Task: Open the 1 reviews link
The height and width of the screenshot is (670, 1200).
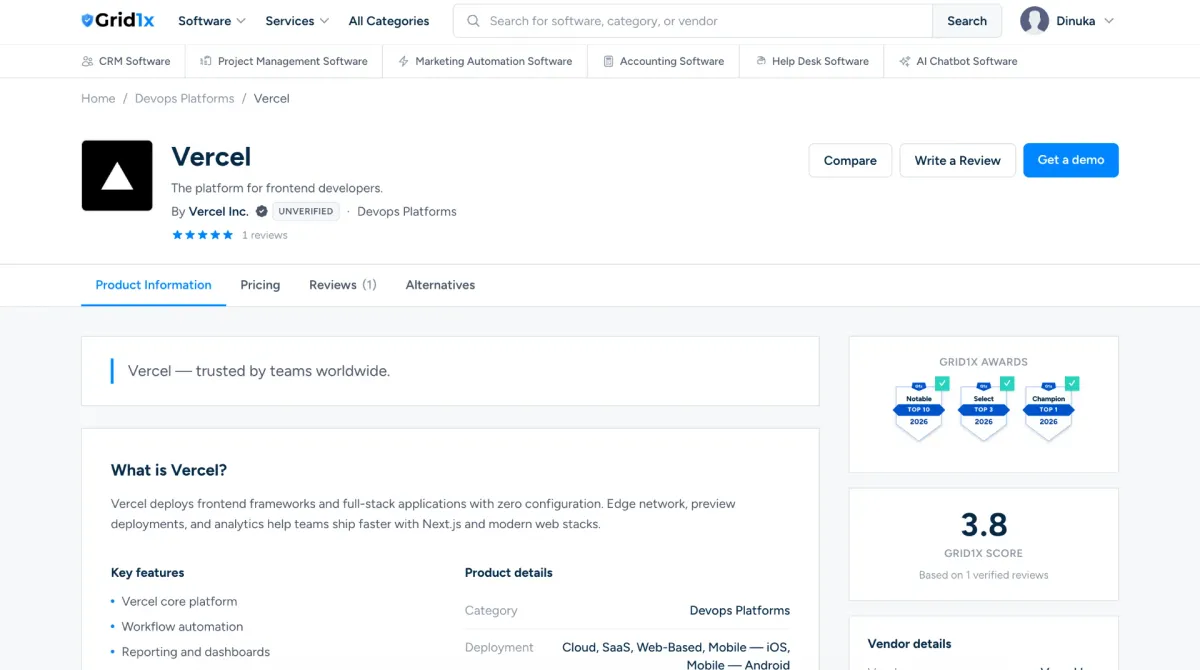Action: pos(265,235)
